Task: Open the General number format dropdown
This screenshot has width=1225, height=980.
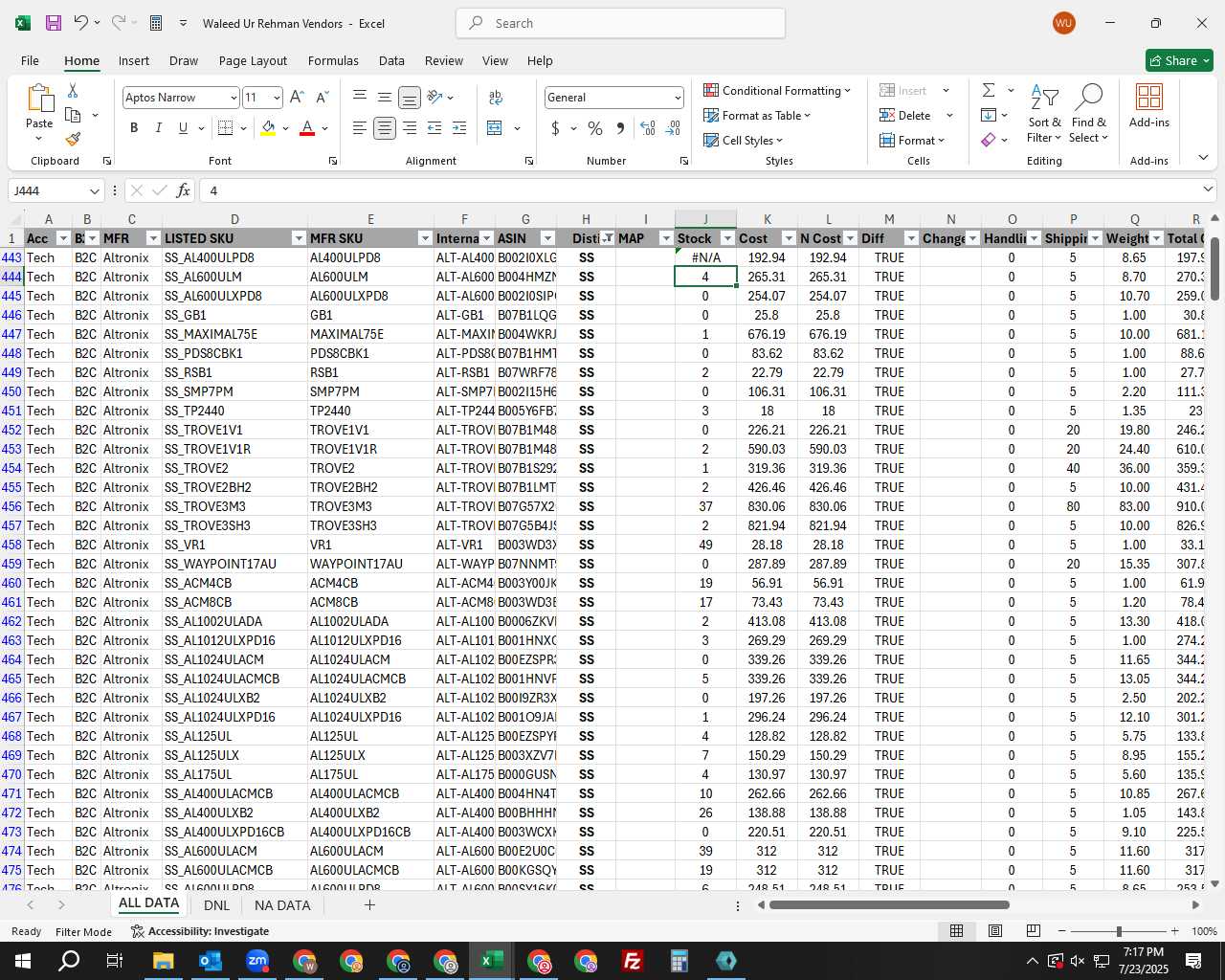Action: click(x=678, y=98)
